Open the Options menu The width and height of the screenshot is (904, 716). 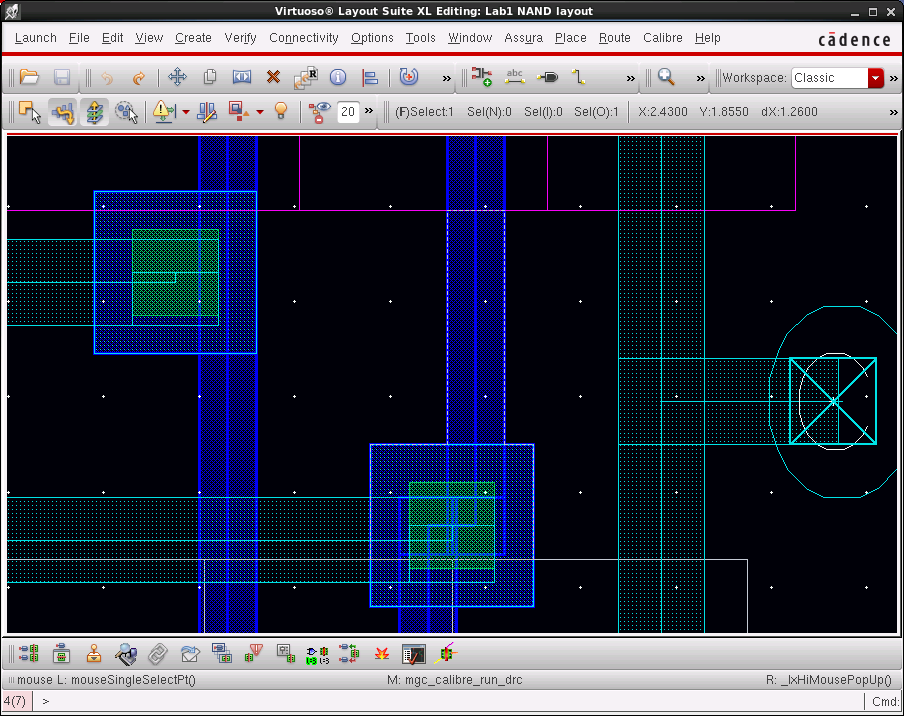[x=372, y=38]
